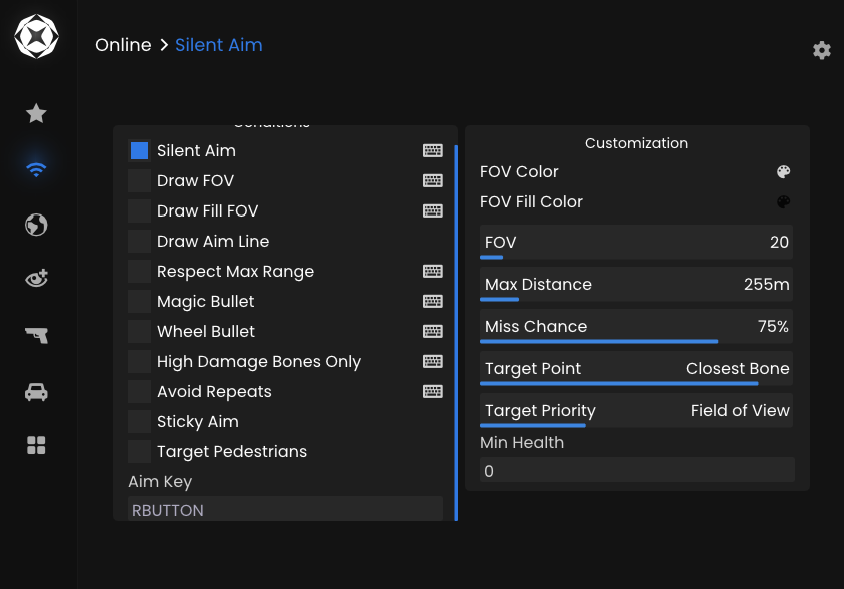Enable the Draw Aim Line checkbox
Image resolution: width=844 pixels, height=589 pixels.
[139, 241]
